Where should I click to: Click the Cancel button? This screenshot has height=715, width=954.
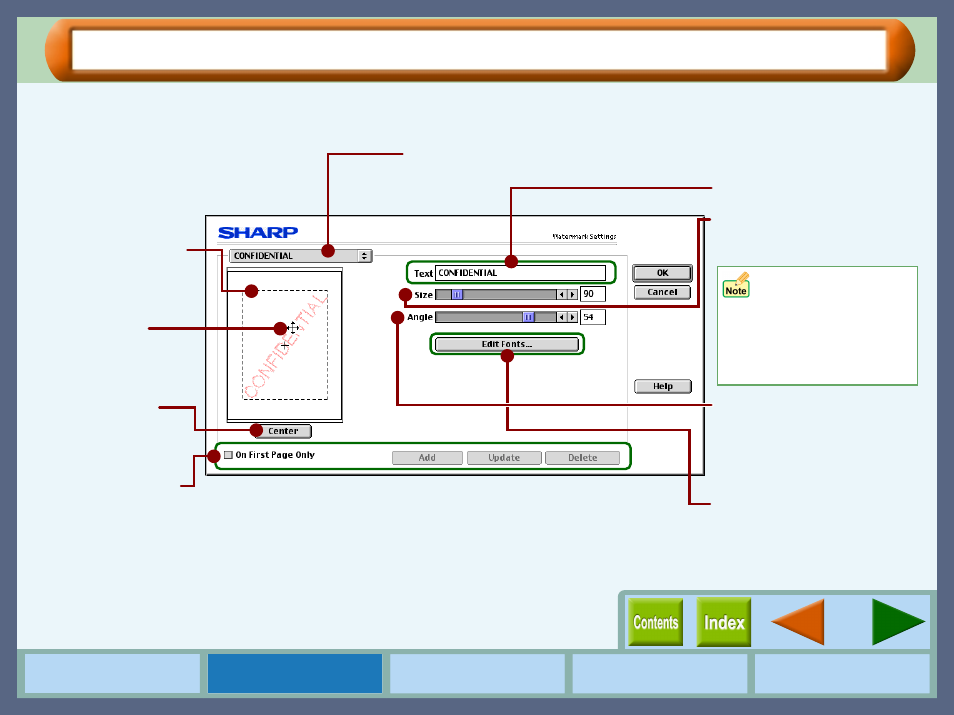pyautogui.click(x=662, y=292)
